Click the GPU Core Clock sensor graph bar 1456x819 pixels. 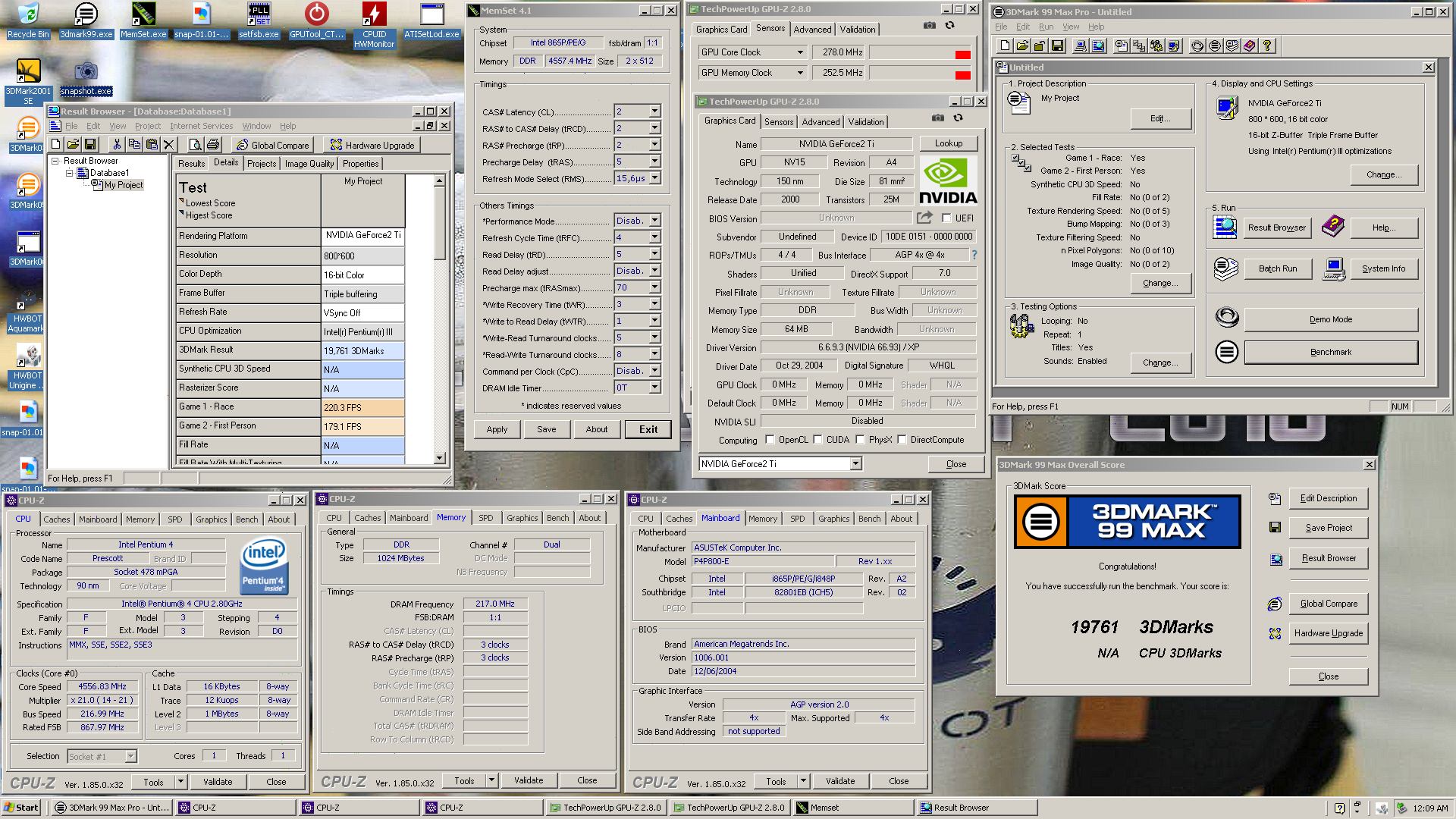click(x=921, y=52)
